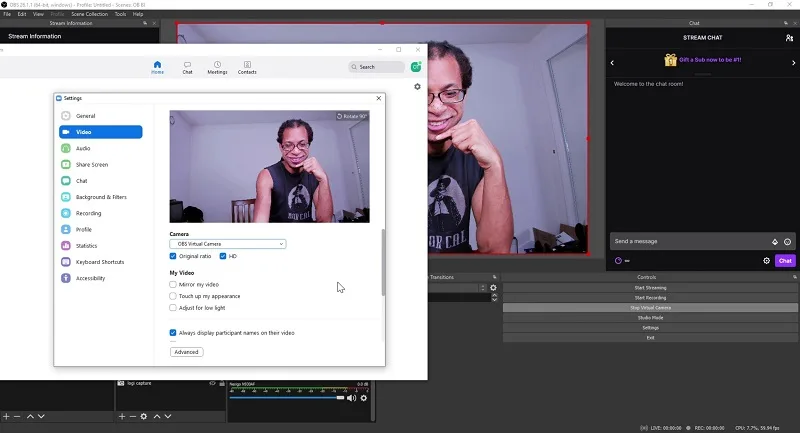Click the Zoom Search field
This screenshot has height=433, width=800.
(377, 67)
